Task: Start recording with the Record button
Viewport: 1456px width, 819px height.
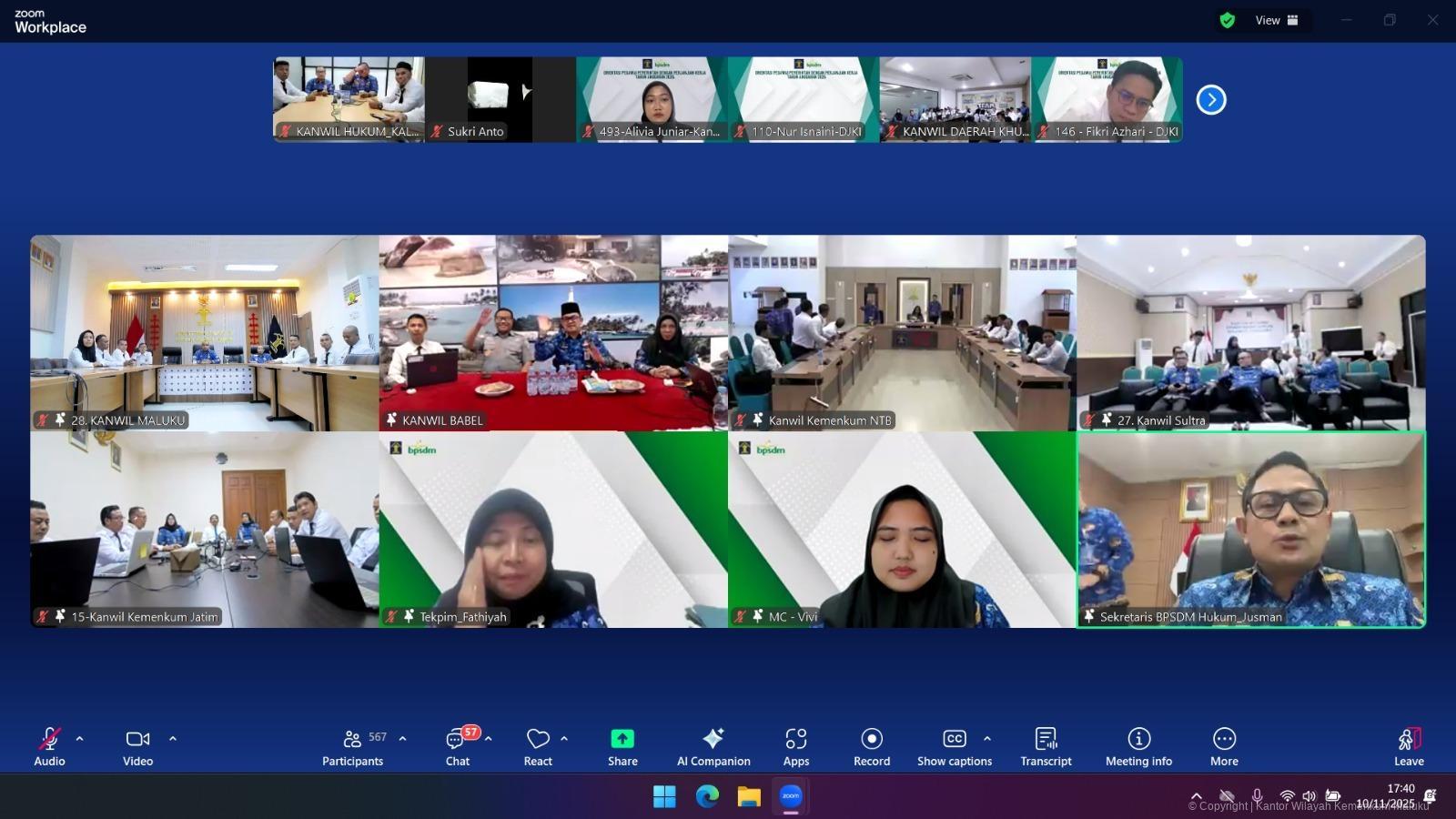Action: click(872, 746)
